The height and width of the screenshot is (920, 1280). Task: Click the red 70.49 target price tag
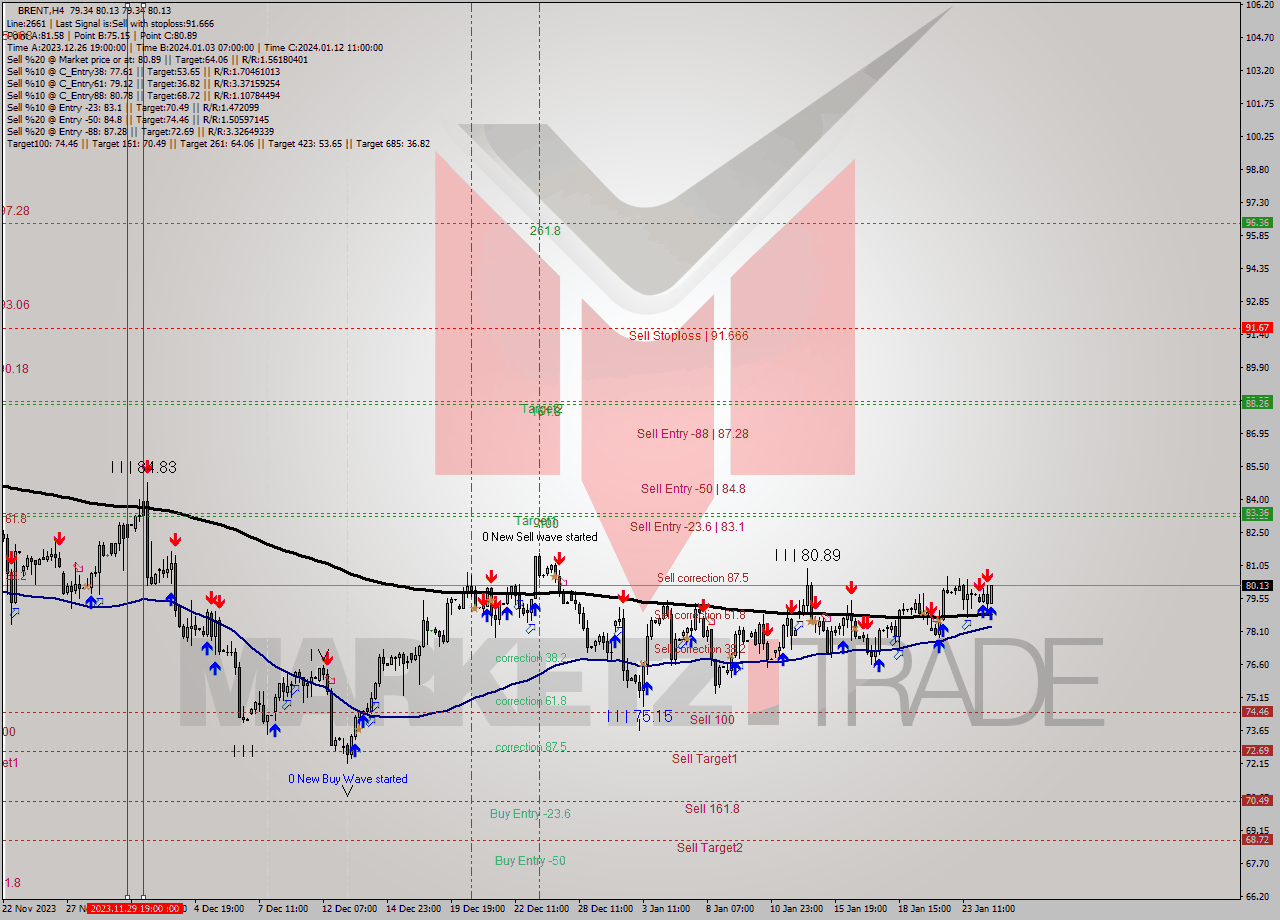1257,801
